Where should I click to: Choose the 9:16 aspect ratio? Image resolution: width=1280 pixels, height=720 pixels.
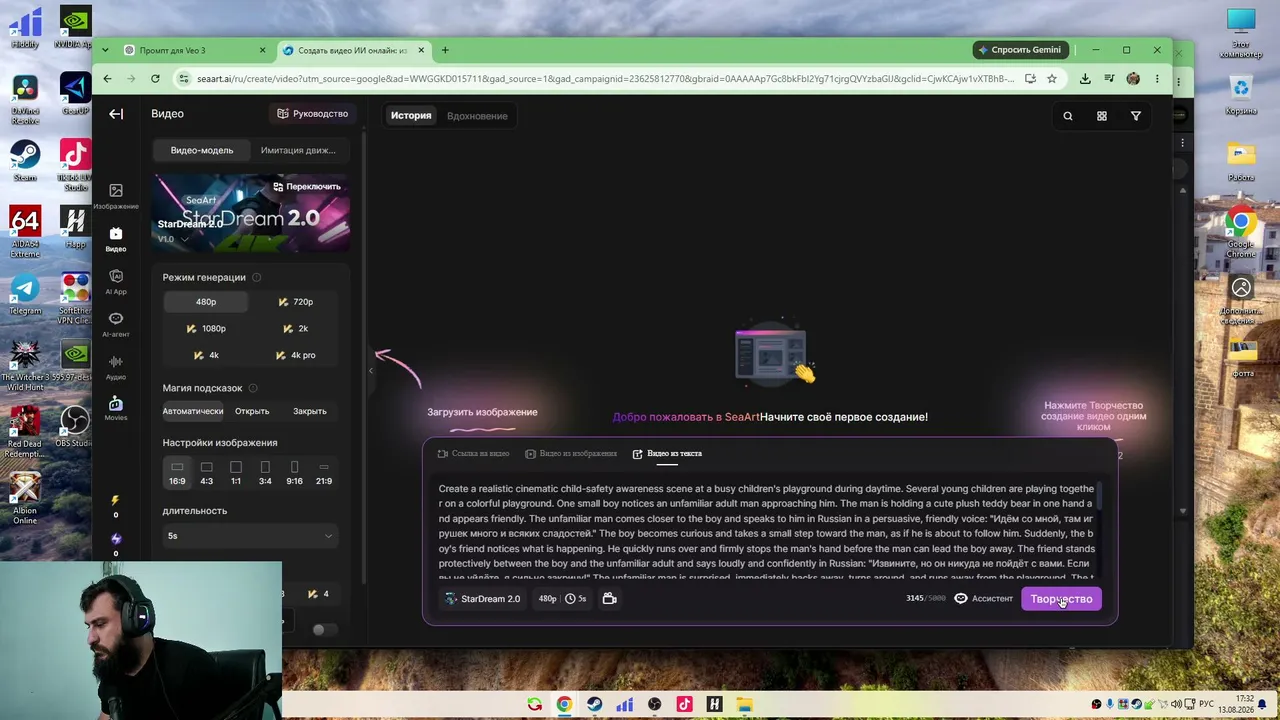(x=294, y=473)
